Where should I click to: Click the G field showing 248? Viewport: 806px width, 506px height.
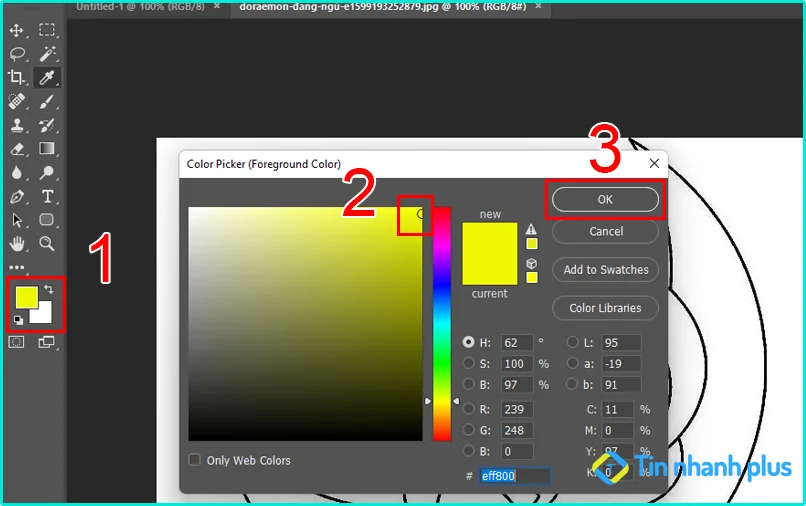517,430
